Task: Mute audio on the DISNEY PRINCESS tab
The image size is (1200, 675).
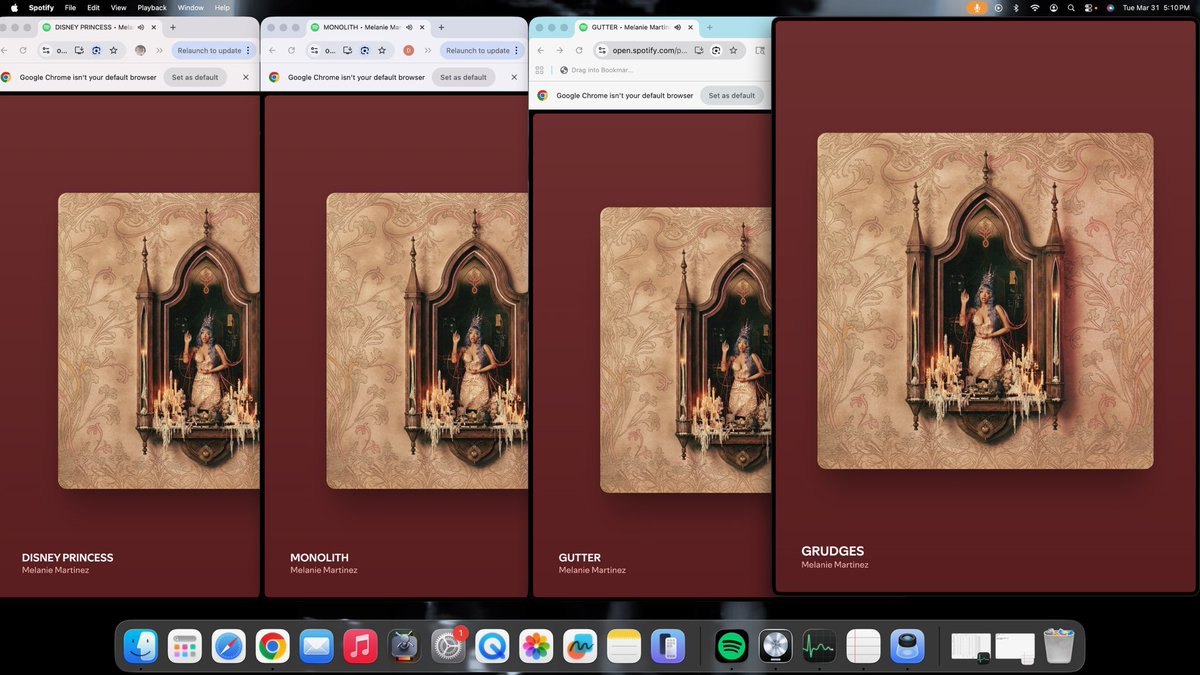Action: point(140,27)
